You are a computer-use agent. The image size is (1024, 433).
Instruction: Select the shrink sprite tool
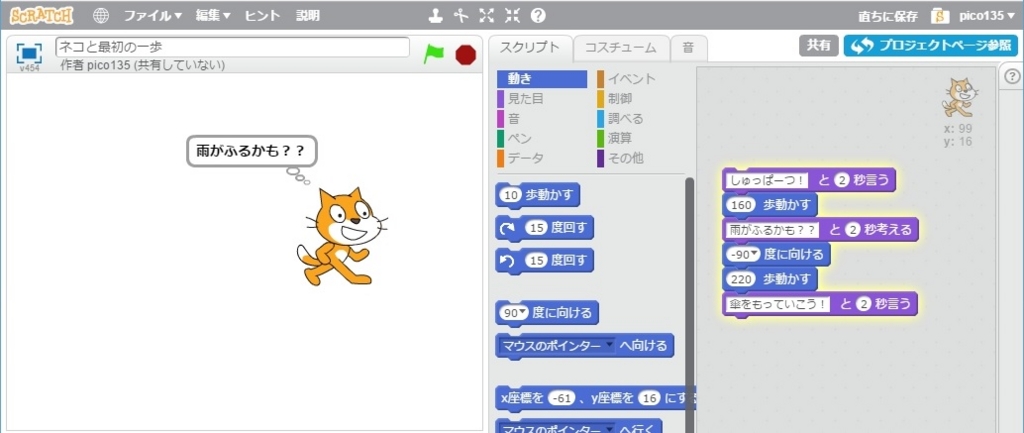[513, 16]
